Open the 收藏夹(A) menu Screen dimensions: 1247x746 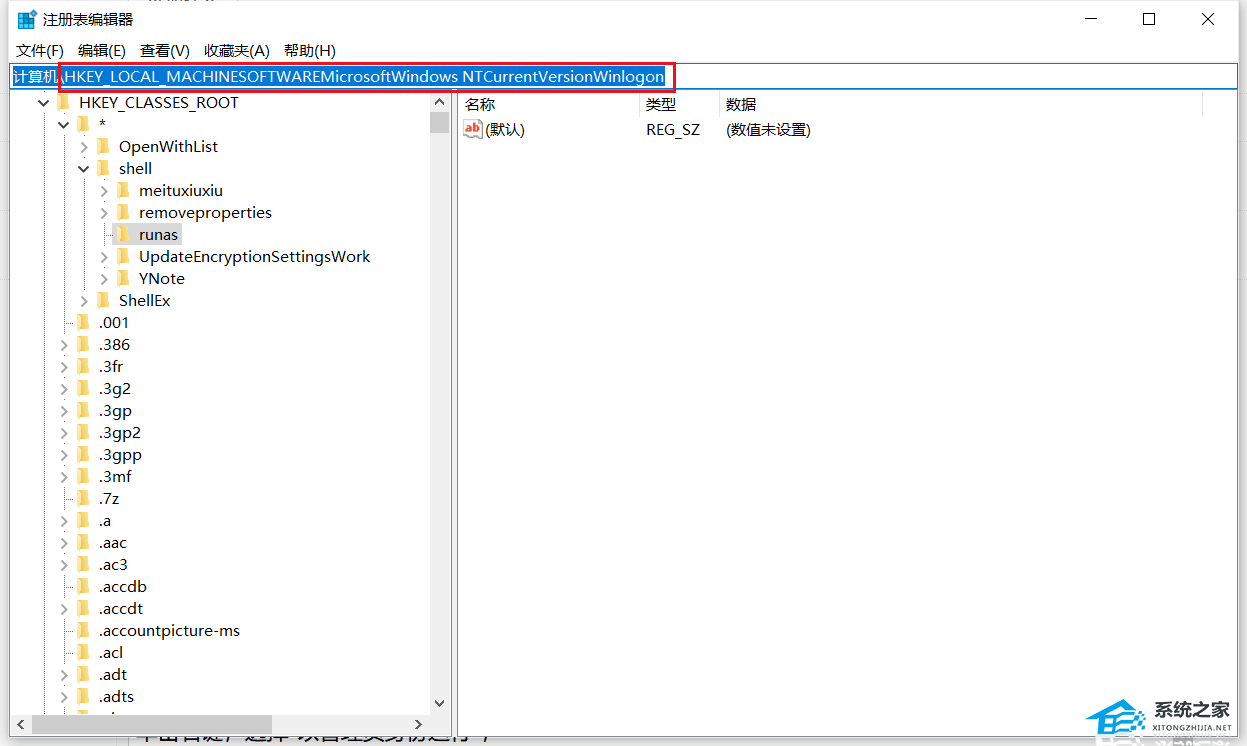point(237,51)
